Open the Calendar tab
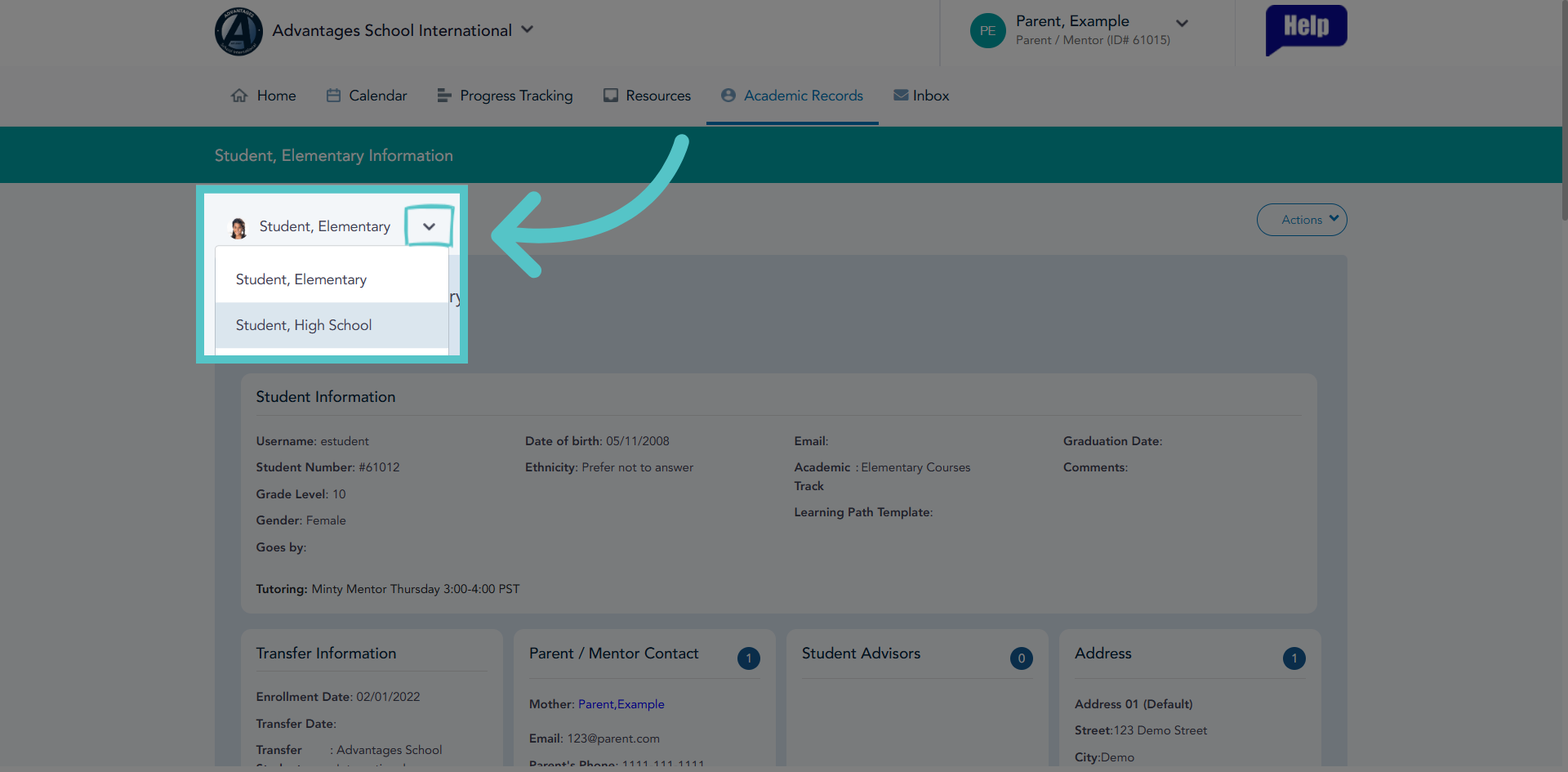 click(x=367, y=96)
